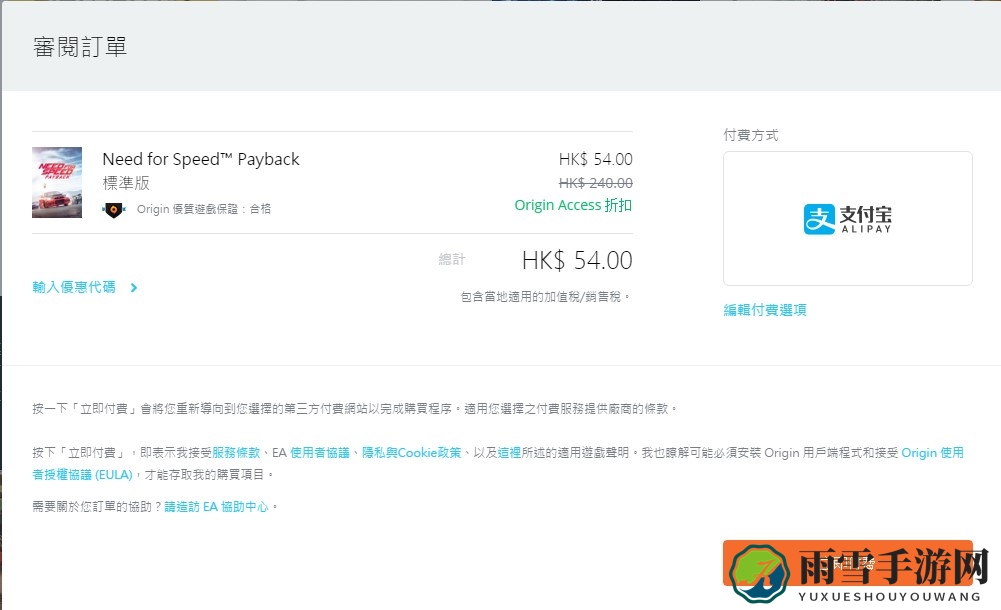
Task: Click the struck-through HK$ 240.00 price
Action: pyautogui.click(x=596, y=183)
